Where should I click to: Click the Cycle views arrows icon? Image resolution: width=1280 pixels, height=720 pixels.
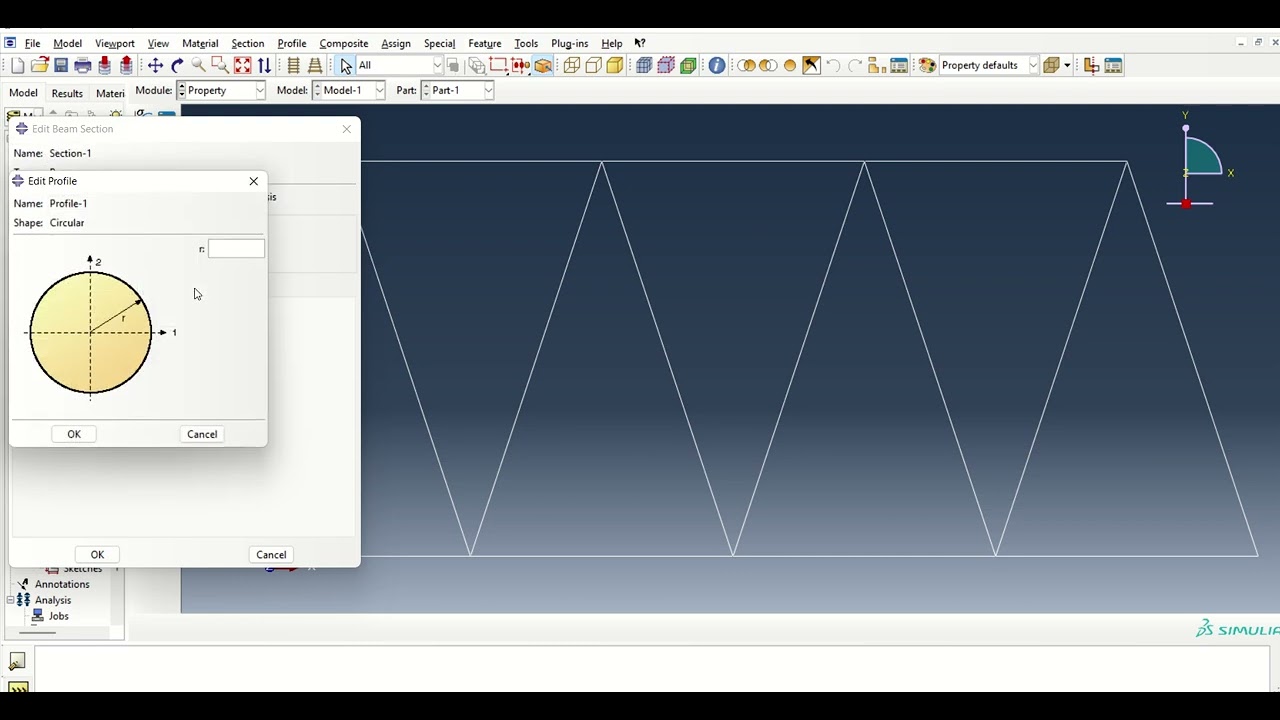tap(264, 66)
